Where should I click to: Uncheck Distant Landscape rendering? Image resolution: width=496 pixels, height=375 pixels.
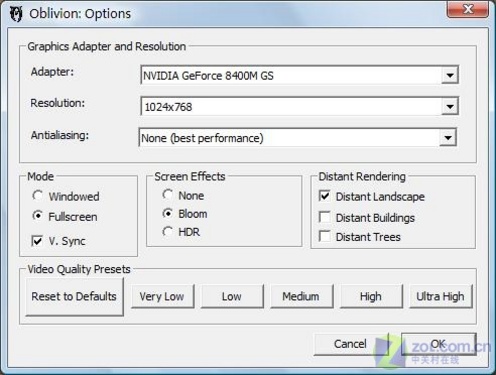(372, 196)
